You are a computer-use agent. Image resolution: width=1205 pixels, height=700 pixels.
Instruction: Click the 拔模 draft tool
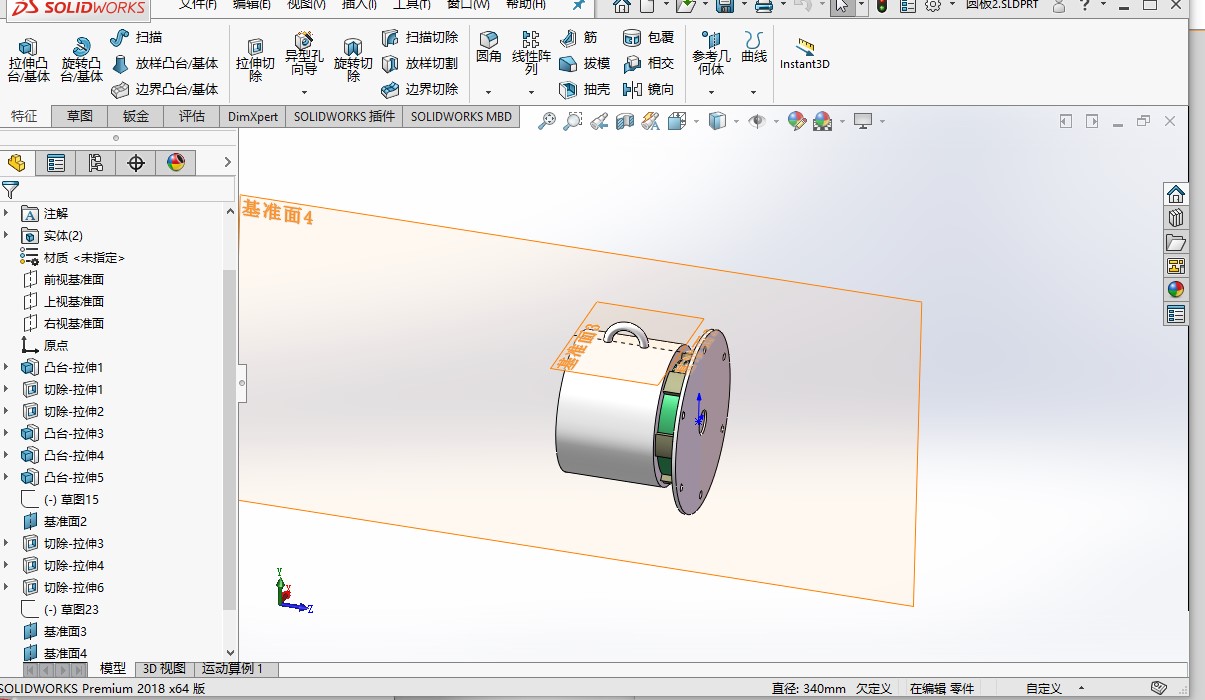click(584, 63)
